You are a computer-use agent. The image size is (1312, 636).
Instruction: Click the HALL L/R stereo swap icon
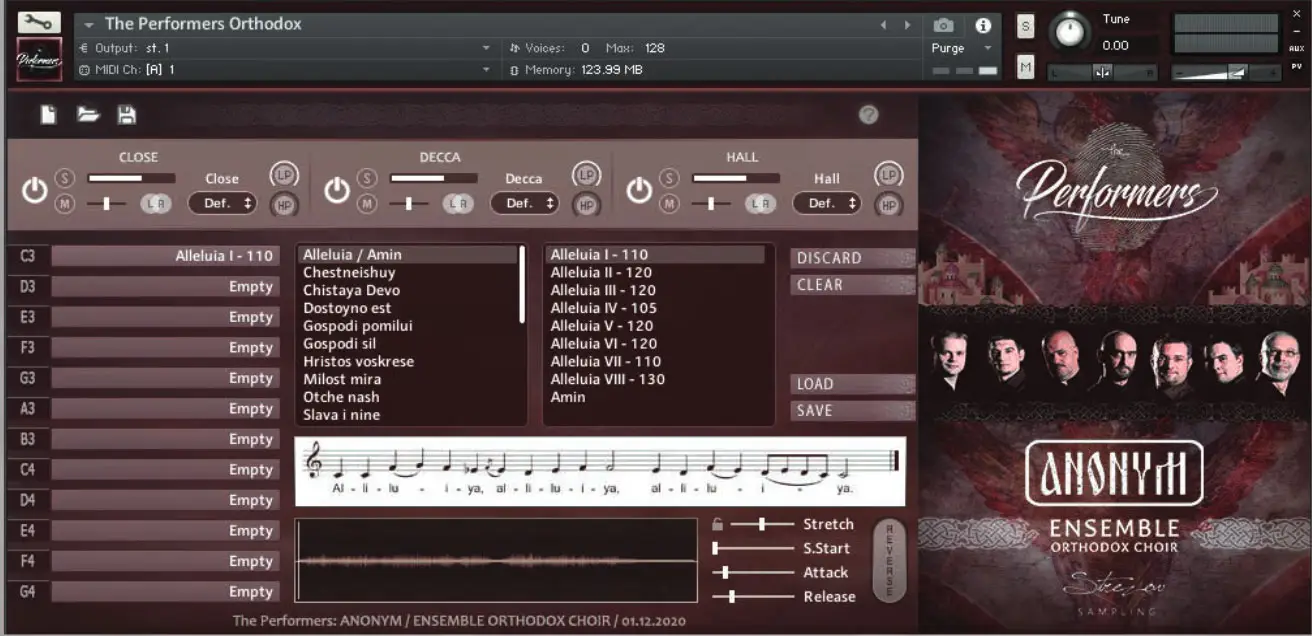760,203
